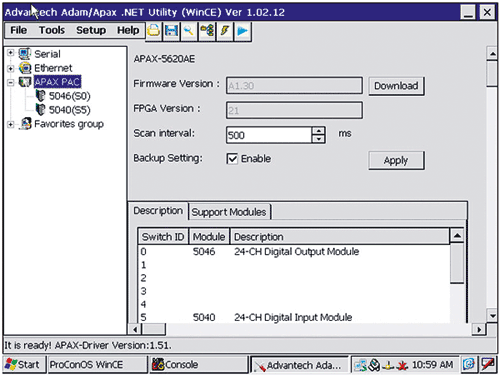Click the 5040(S5) module icon
This screenshot has height=380, width=500.
tap(40, 109)
